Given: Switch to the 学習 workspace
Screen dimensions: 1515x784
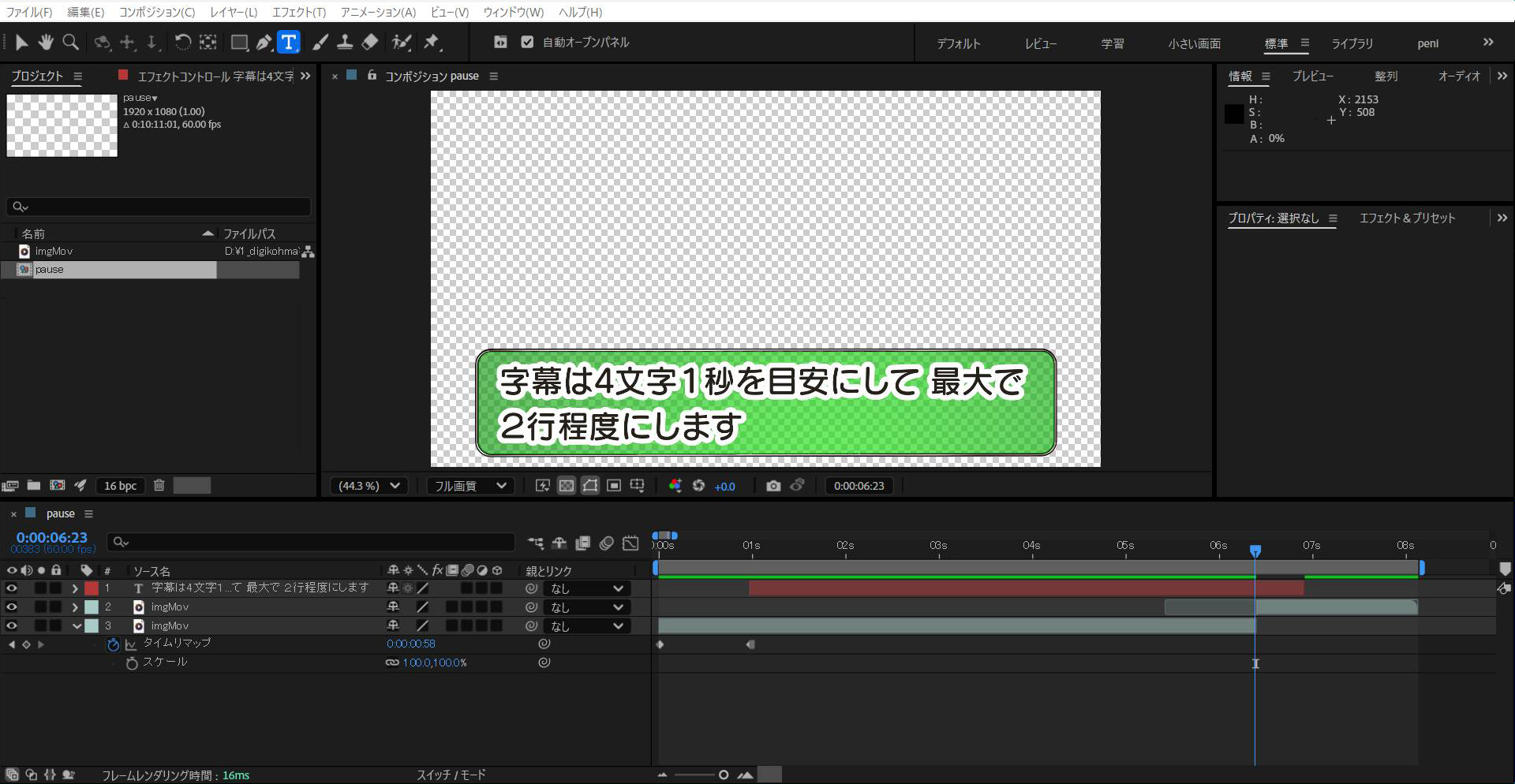Looking at the screenshot, I should point(1113,43).
